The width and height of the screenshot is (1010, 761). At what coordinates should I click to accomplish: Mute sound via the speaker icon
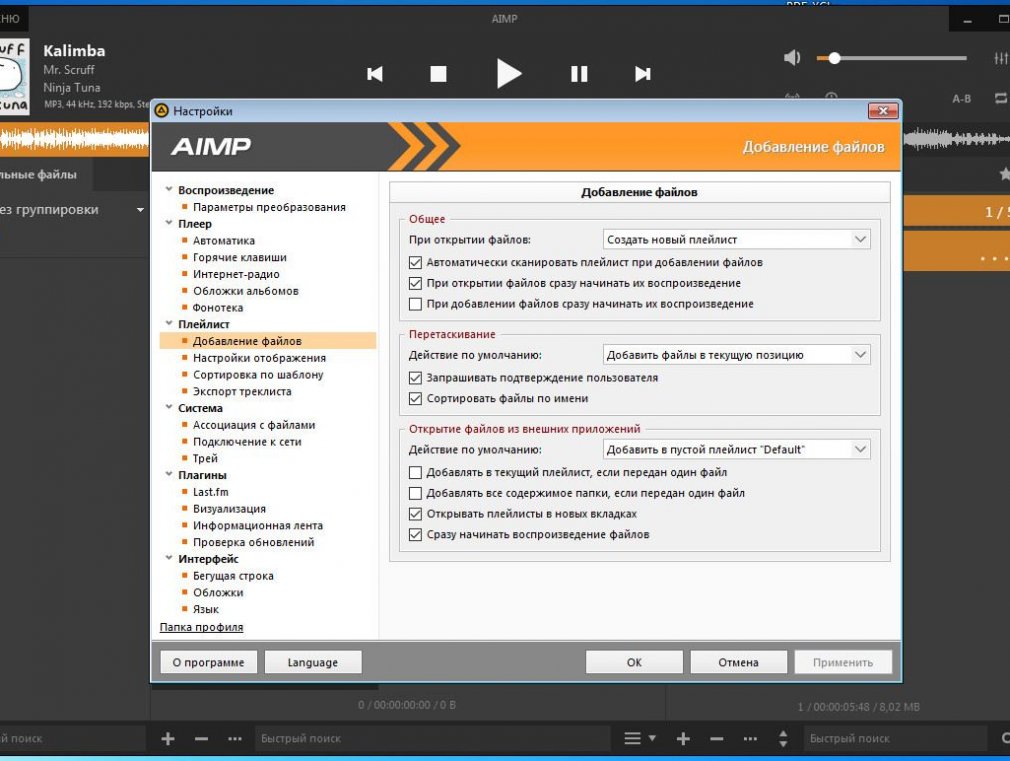tap(792, 58)
